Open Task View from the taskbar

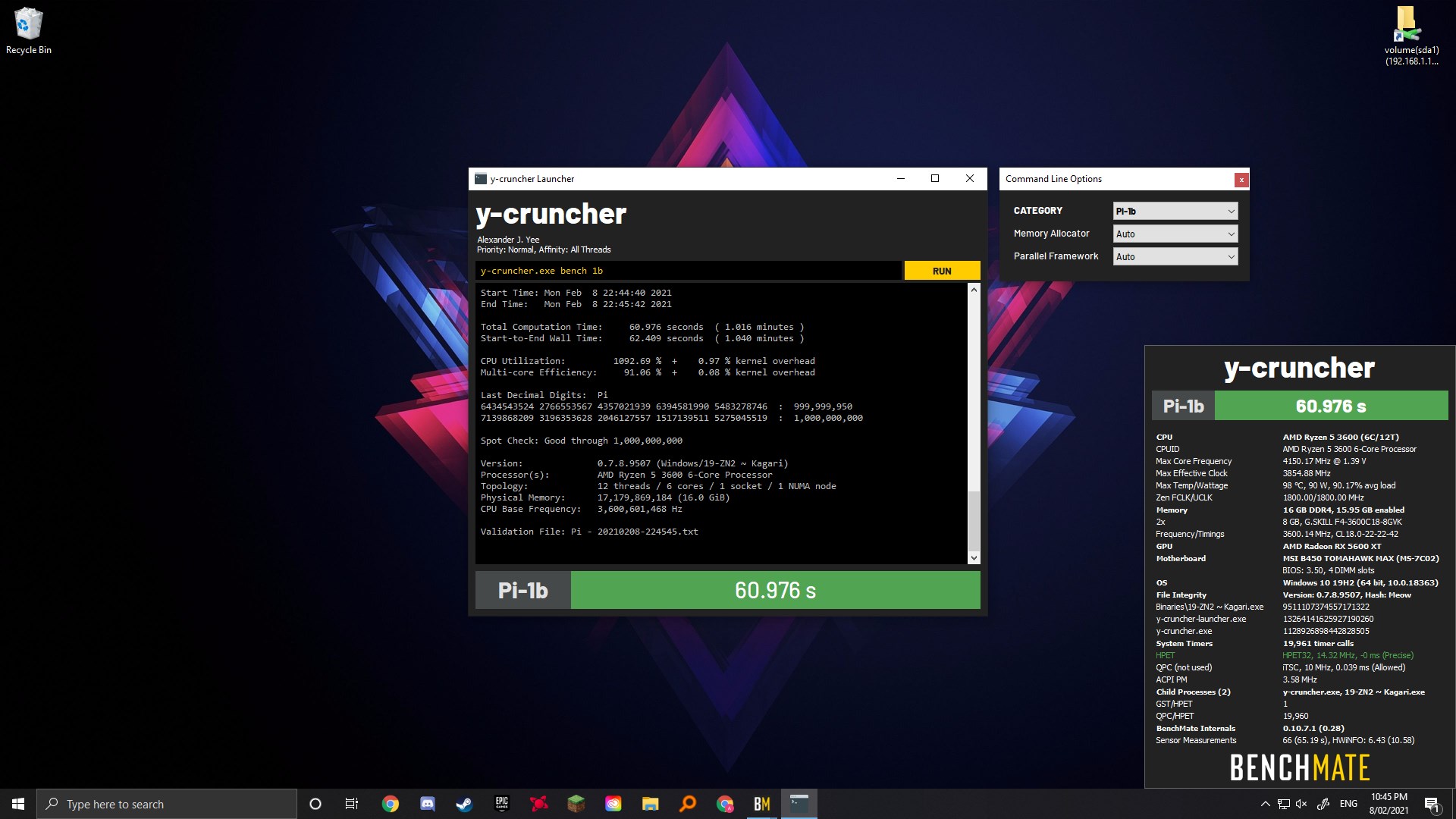(x=352, y=804)
